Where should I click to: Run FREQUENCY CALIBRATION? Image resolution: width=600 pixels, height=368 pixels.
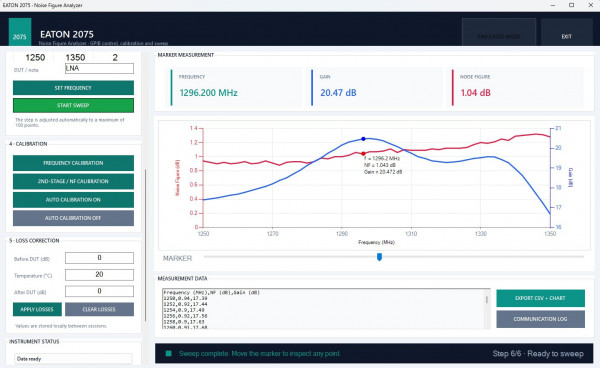pyautogui.click(x=73, y=163)
